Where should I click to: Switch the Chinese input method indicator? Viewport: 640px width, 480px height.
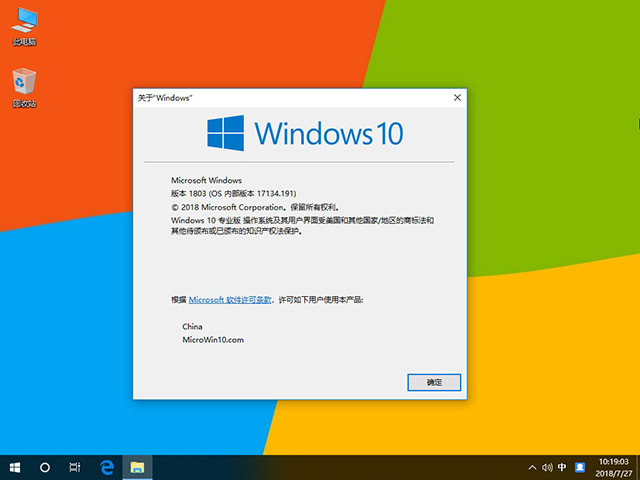(562, 467)
